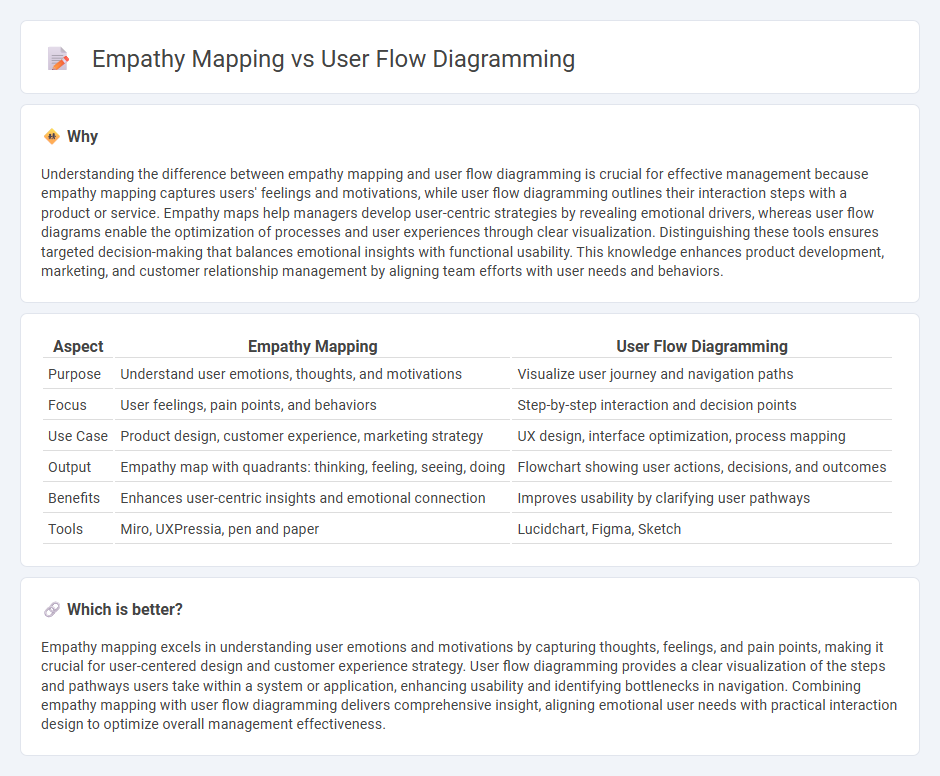Image resolution: width=940 pixels, height=776 pixels.
Task: Click the chain link icon by Which is better?
Action: (52, 610)
